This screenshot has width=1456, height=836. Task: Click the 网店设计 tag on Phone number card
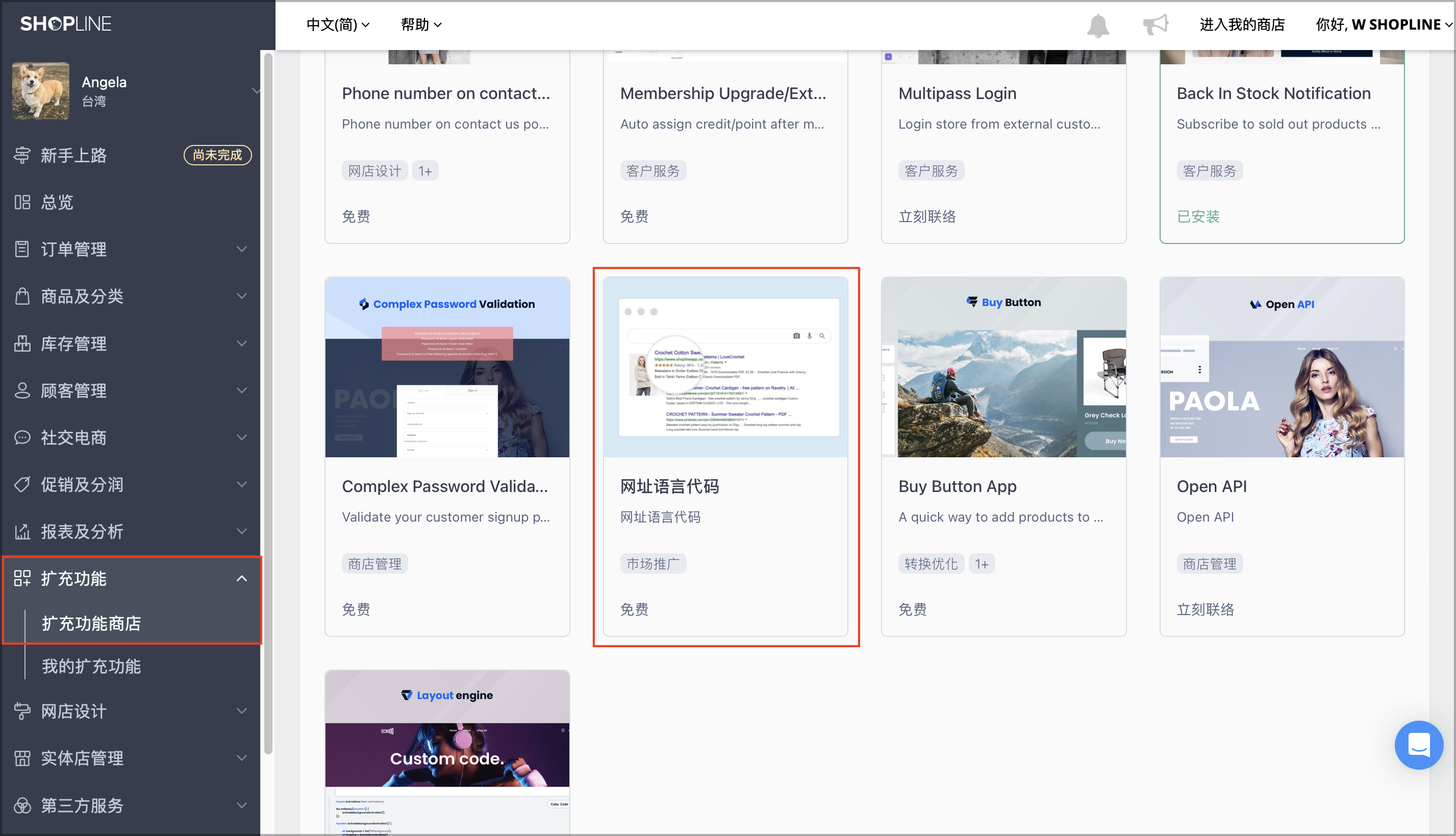[x=375, y=171]
